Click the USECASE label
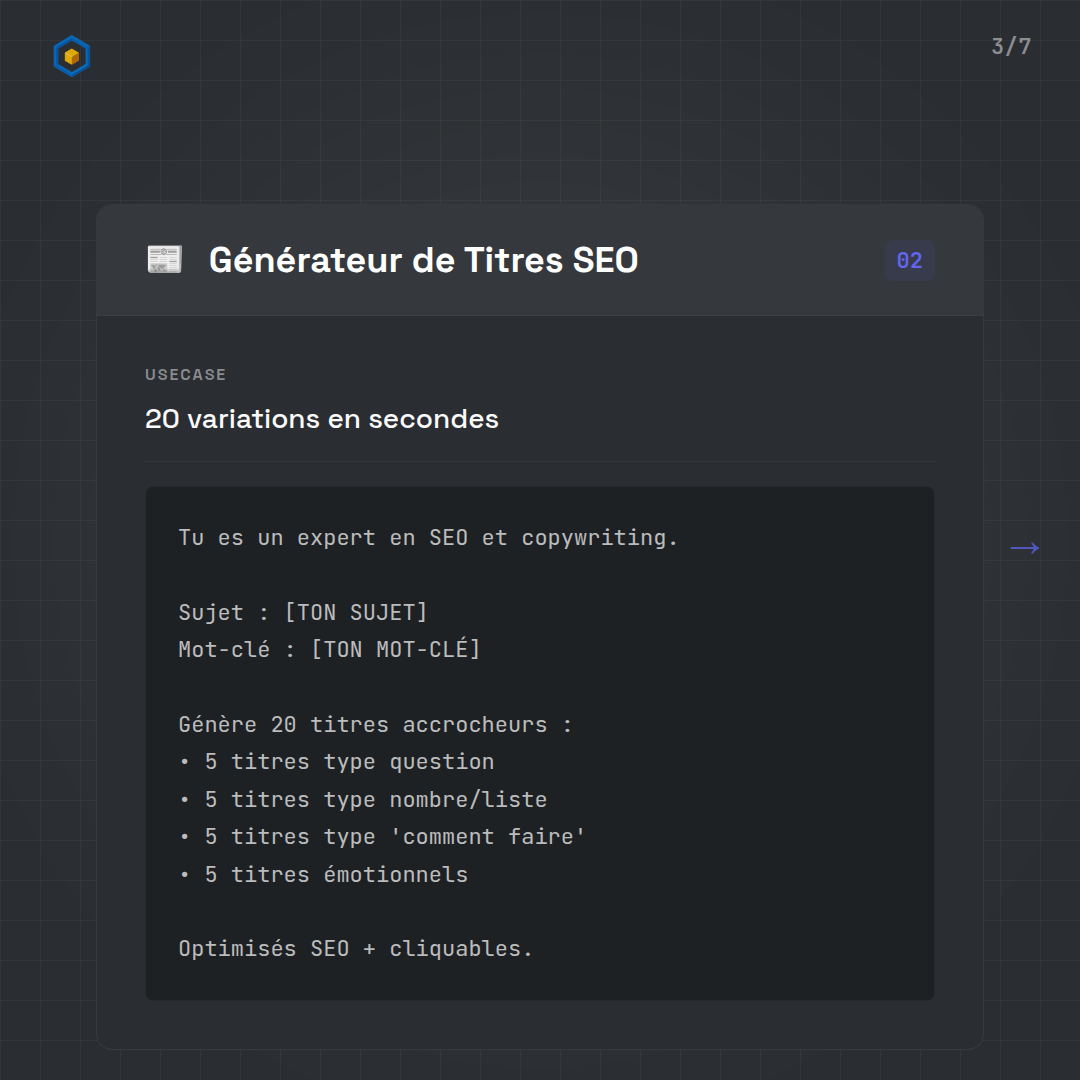Viewport: 1080px width, 1080px height. click(x=186, y=375)
